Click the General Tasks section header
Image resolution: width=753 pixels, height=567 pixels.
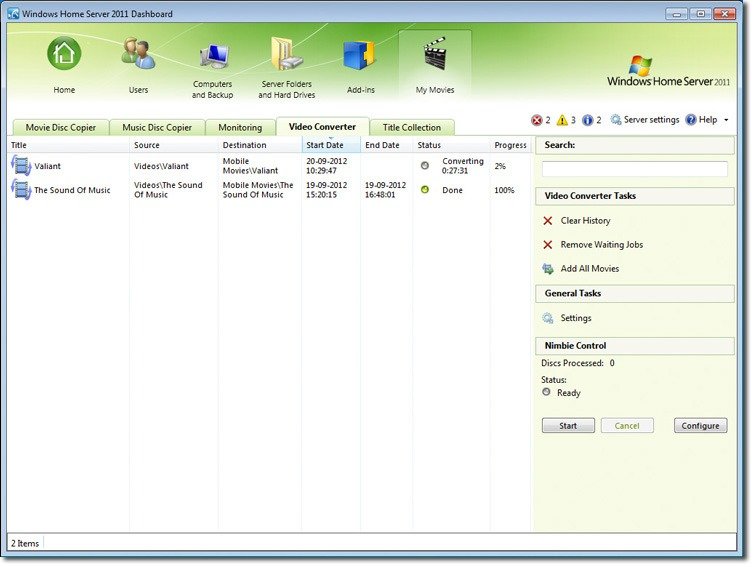click(635, 293)
